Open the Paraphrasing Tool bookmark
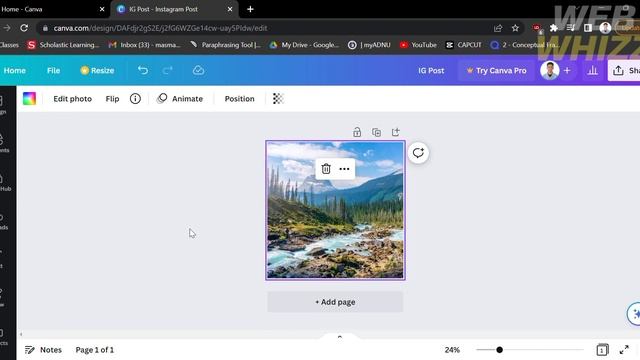Viewport: 640px width, 360px height. 225,45
